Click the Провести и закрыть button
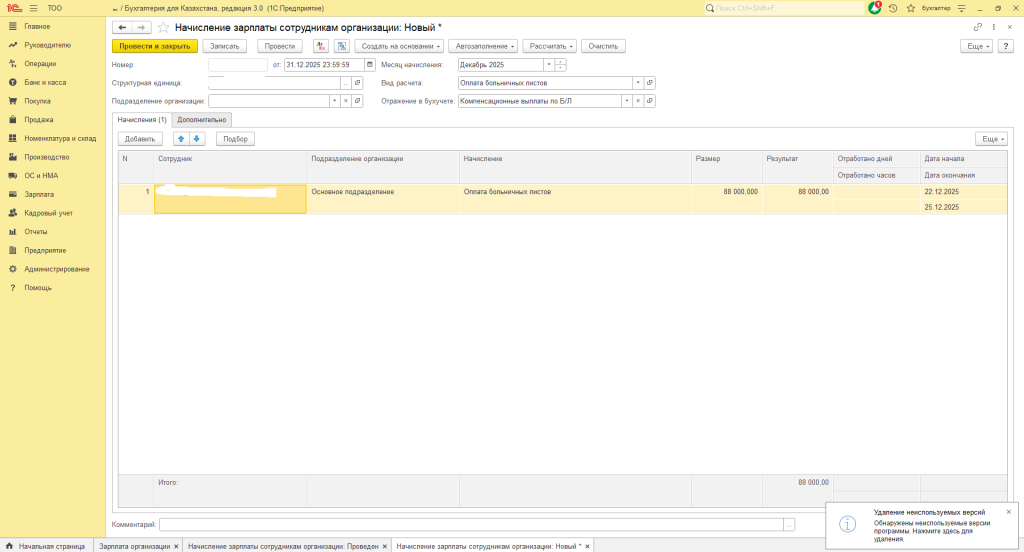This screenshot has width=1024, height=552. (x=155, y=46)
